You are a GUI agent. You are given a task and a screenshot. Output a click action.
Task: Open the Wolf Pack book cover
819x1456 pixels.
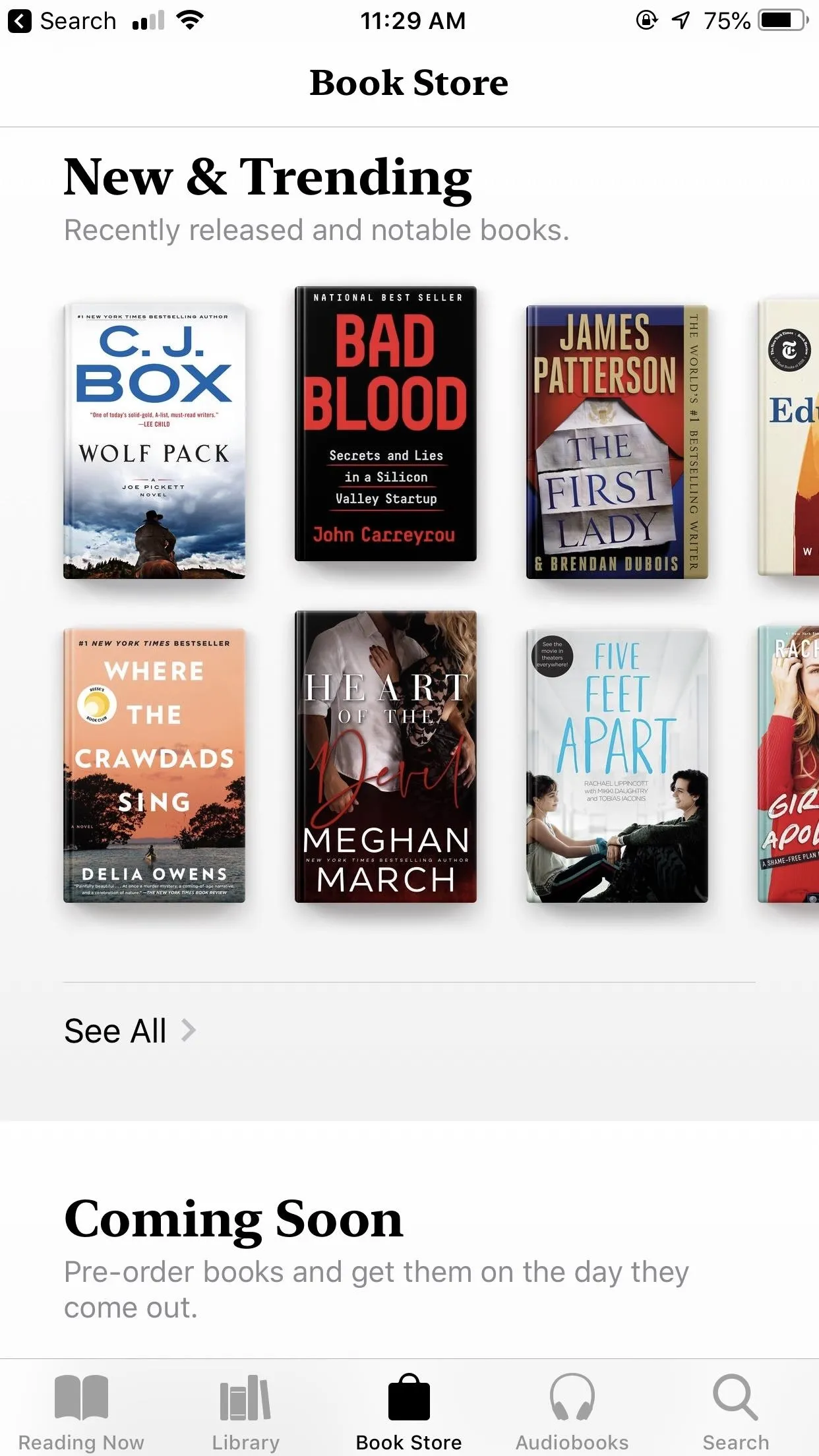point(154,440)
